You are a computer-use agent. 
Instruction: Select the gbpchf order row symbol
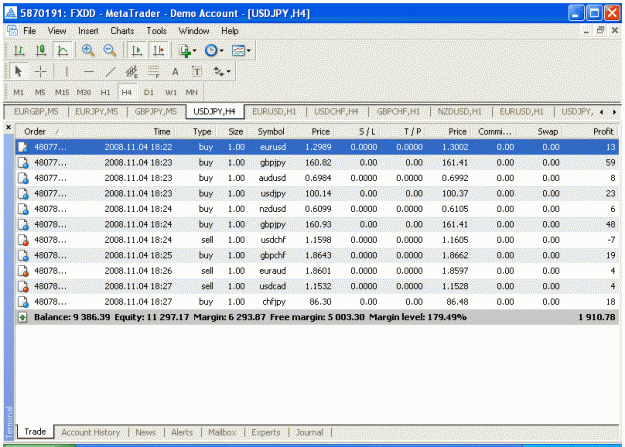[273, 256]
